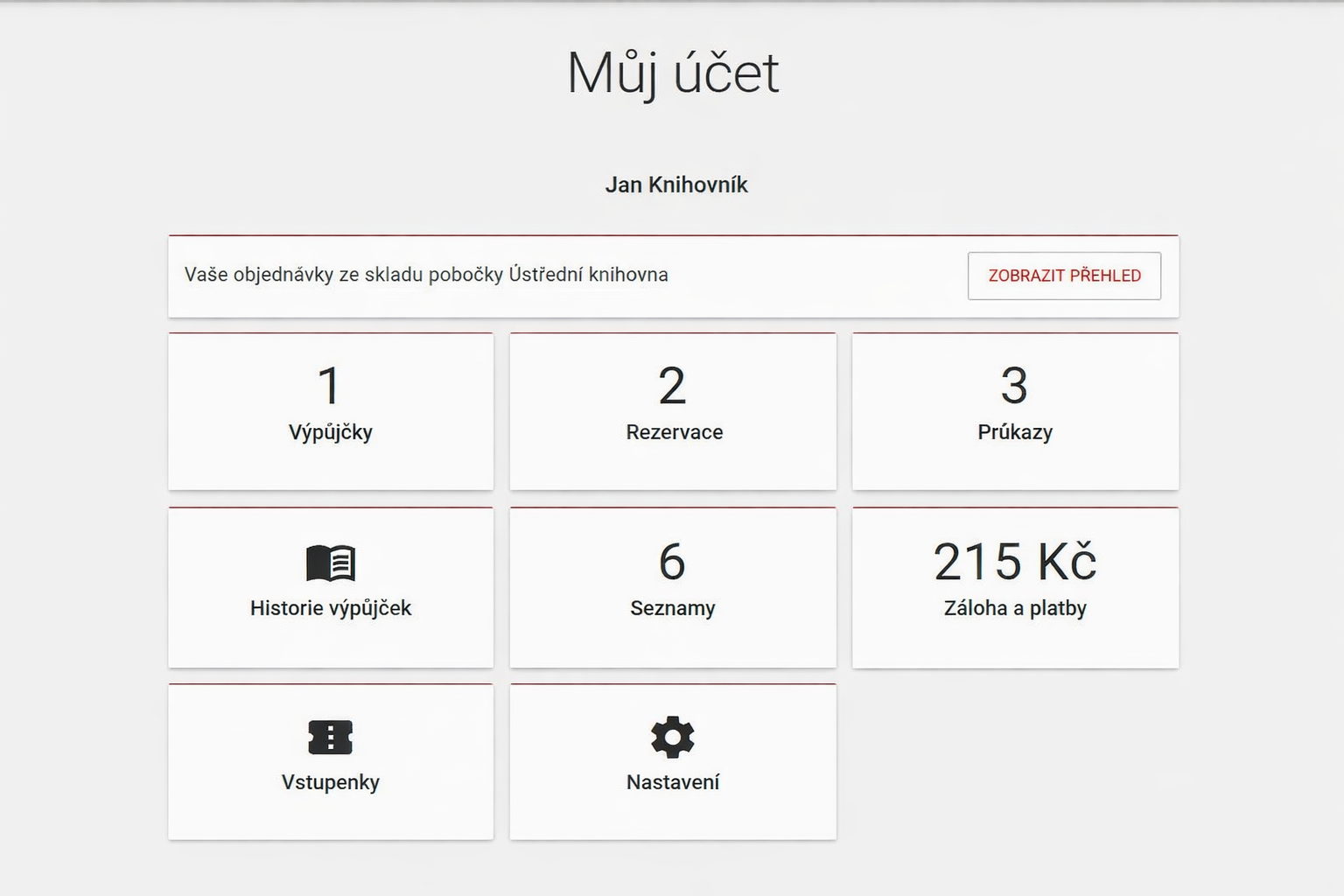Viewport: 1344px width, 896px height.
Task: Open the Záloha a platby label
Action: pos(1015,608)
